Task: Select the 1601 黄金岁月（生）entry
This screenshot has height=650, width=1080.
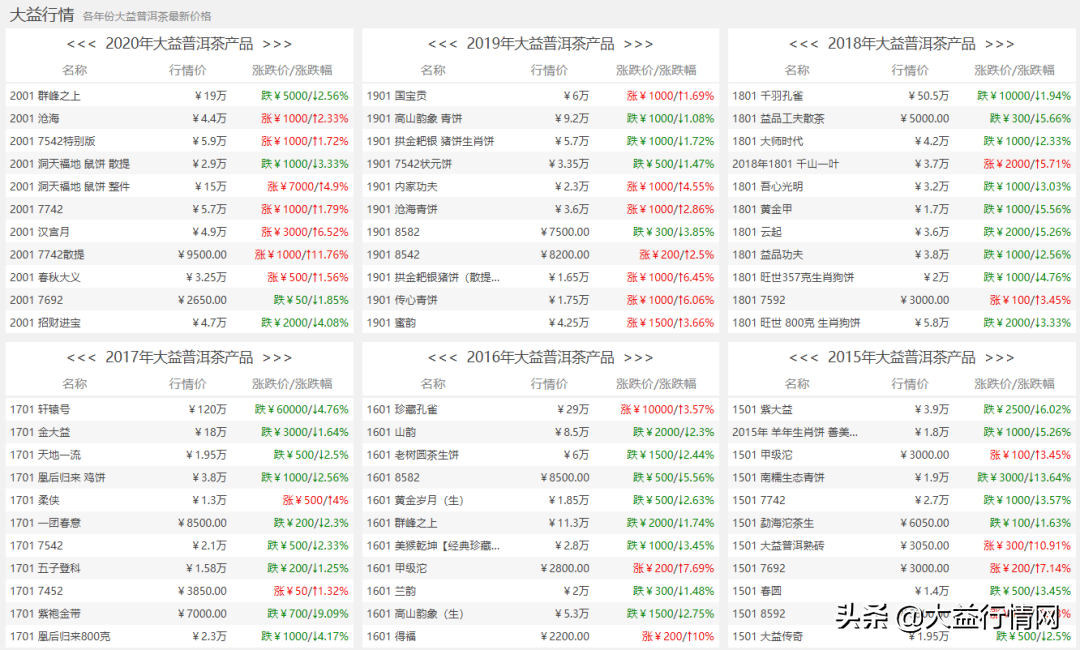Action: pyautogui.click(x=415, y=500)
